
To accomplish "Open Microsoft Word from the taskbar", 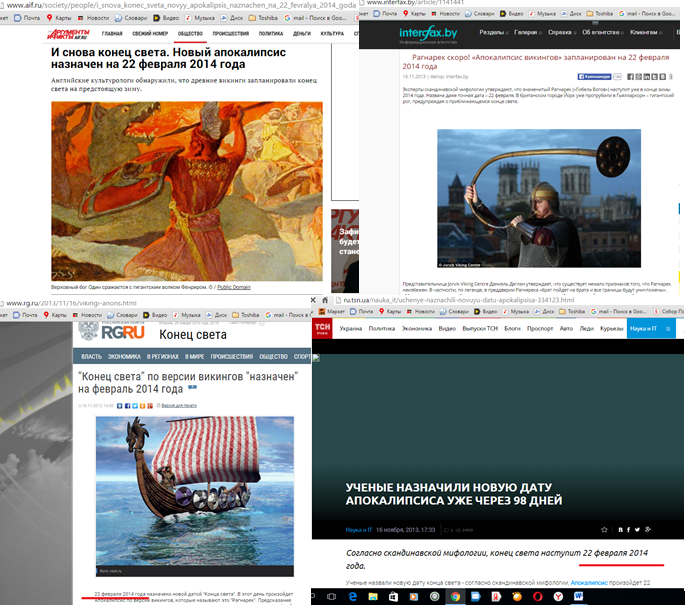I will [x=578, y=596].
